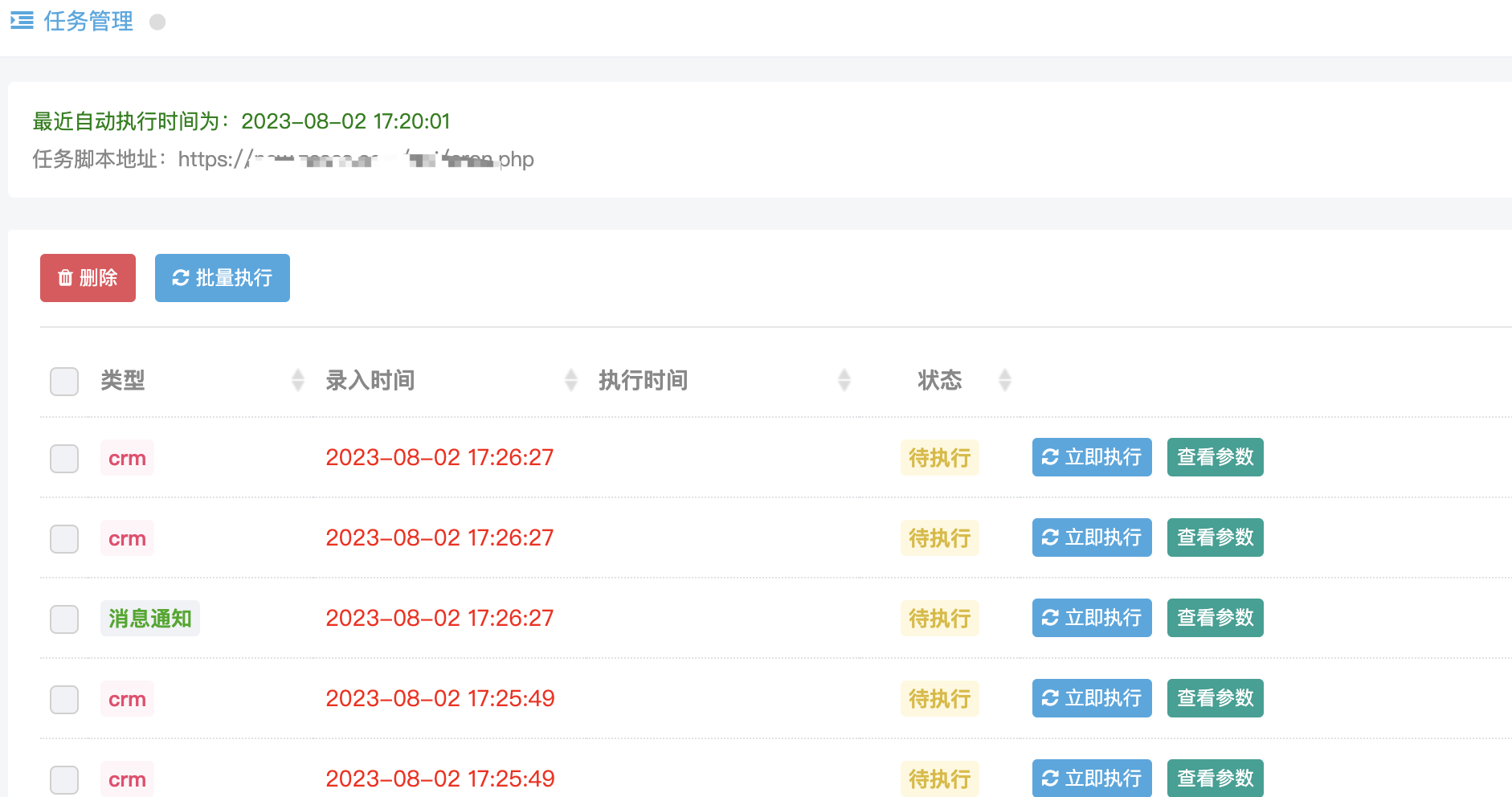The height and width of the screenshot is (797, 1512).
Task: Check the second crm row's checkbox
Action: tap(64, 538)
